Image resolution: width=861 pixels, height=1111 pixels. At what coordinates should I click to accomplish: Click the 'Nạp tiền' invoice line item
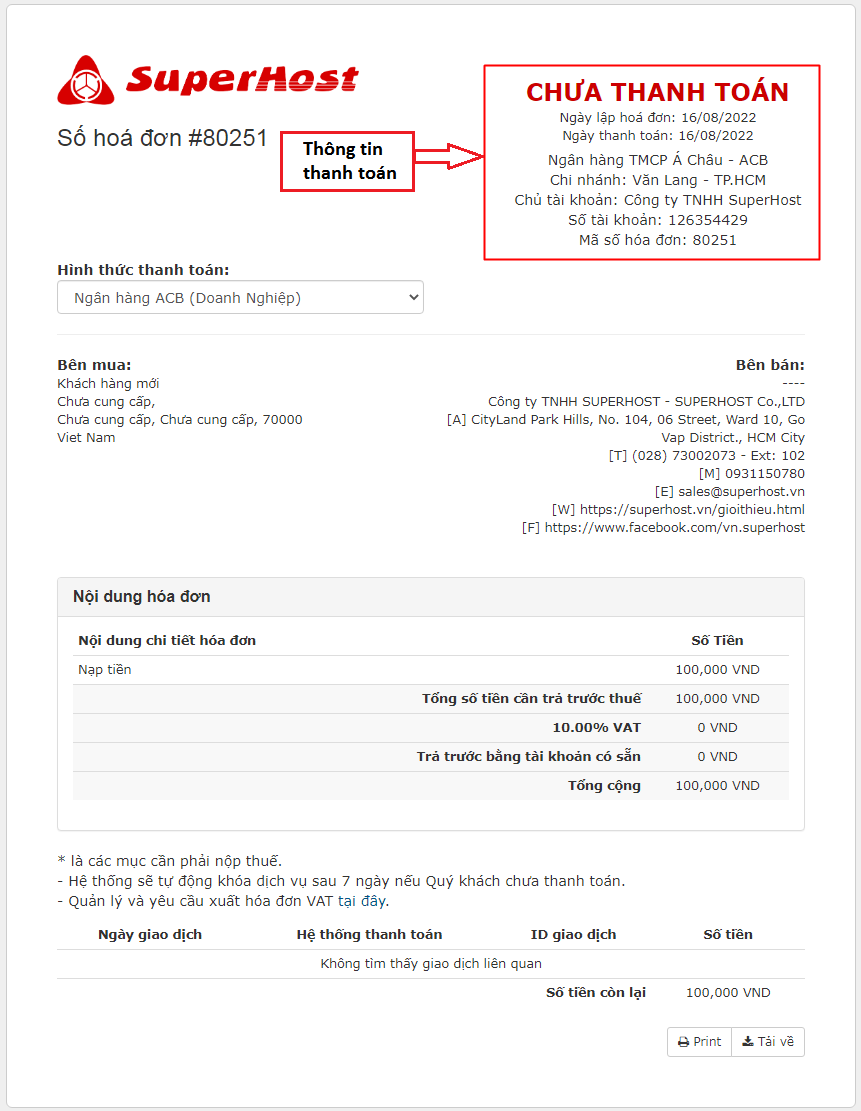(105, 670)
